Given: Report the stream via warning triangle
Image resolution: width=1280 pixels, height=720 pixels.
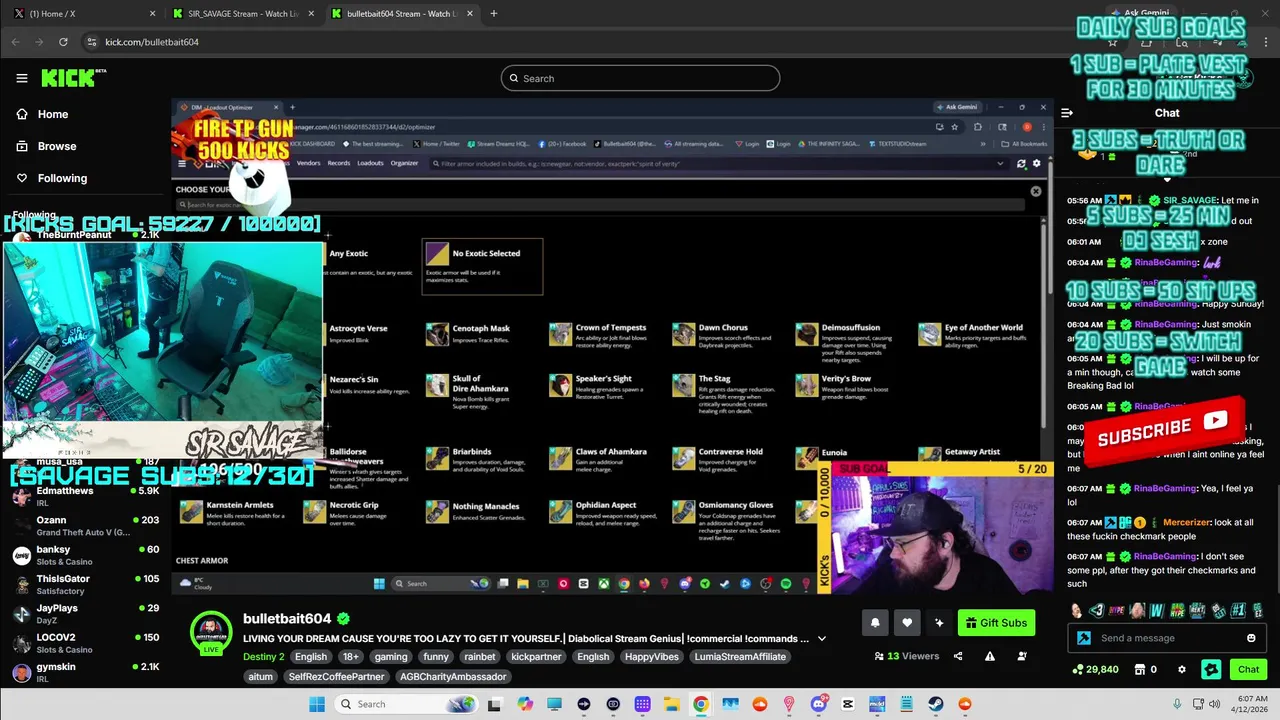Looking at the screenshot, I should tap(990, 656).
